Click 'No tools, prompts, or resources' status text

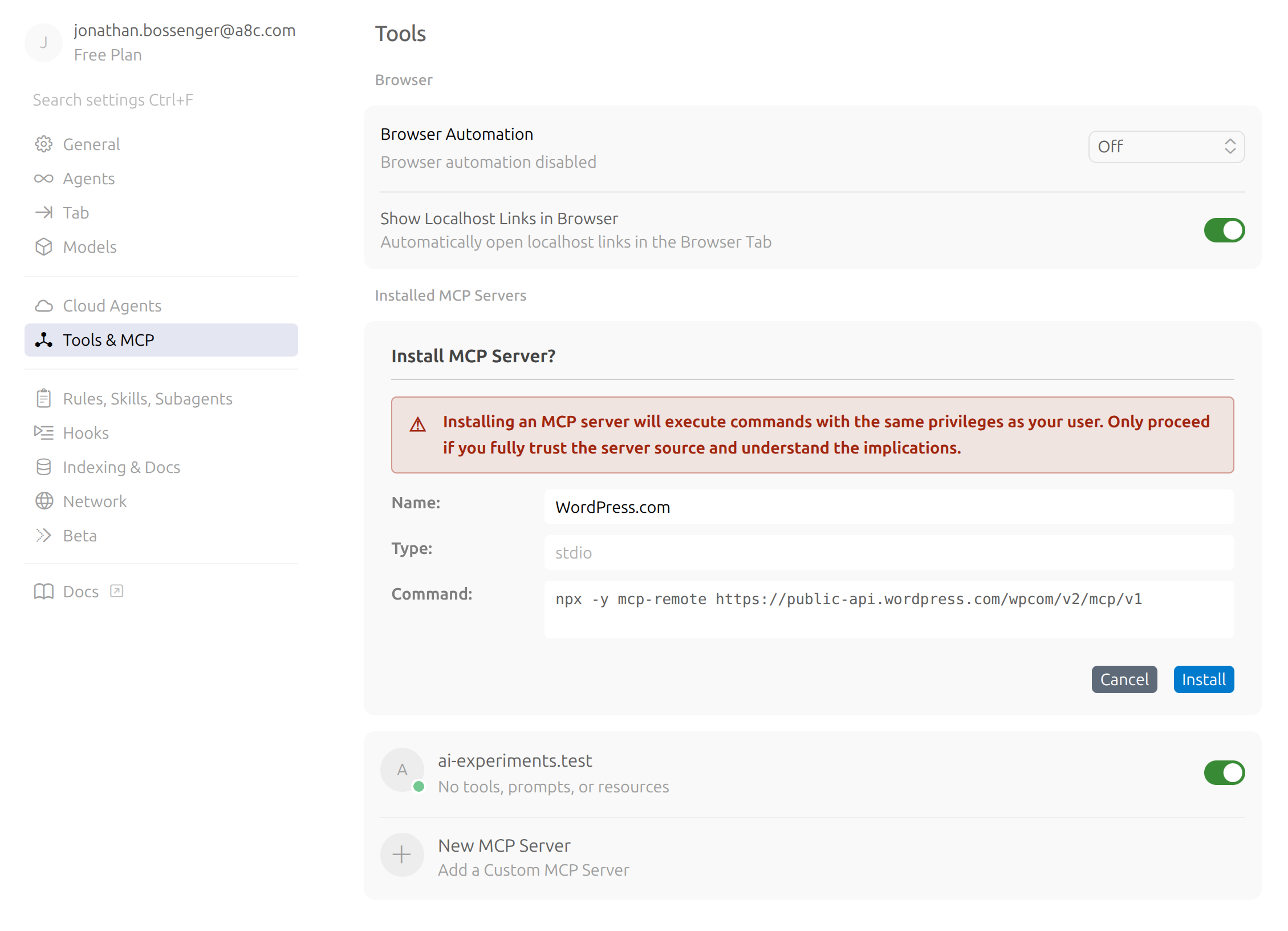(x=553, y=787)
